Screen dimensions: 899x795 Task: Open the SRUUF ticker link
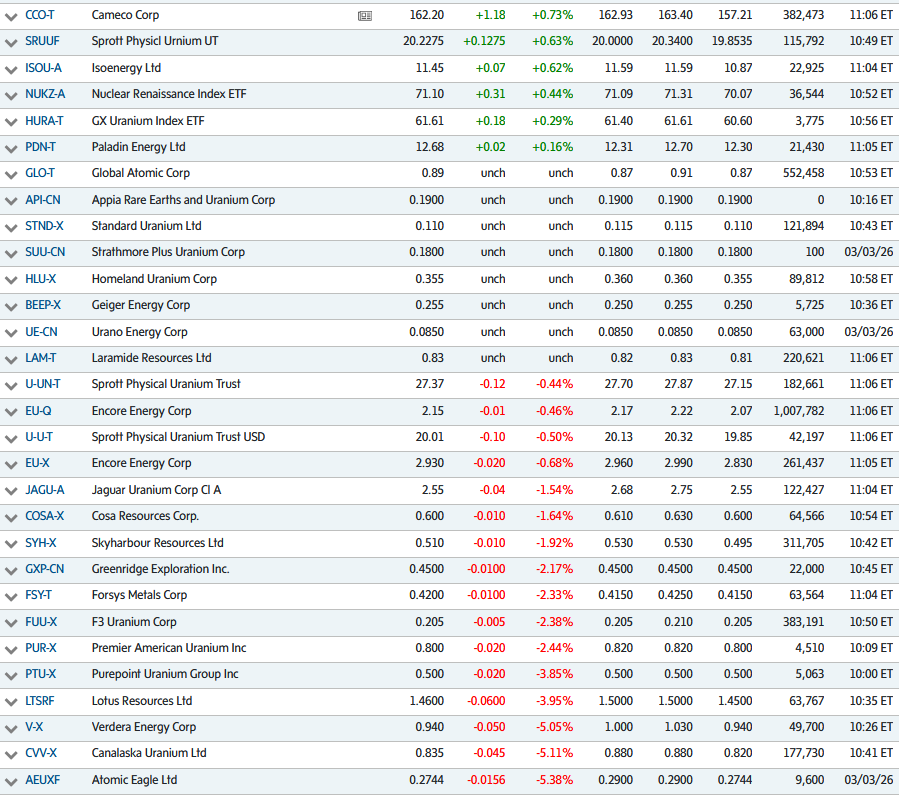pyautogui.click(x=42, y=41)
